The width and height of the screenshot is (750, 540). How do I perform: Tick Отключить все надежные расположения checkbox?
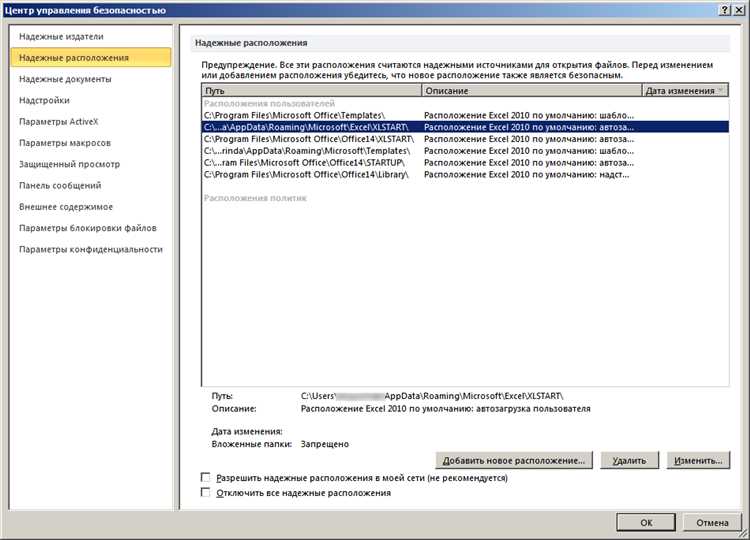(206, 492)
